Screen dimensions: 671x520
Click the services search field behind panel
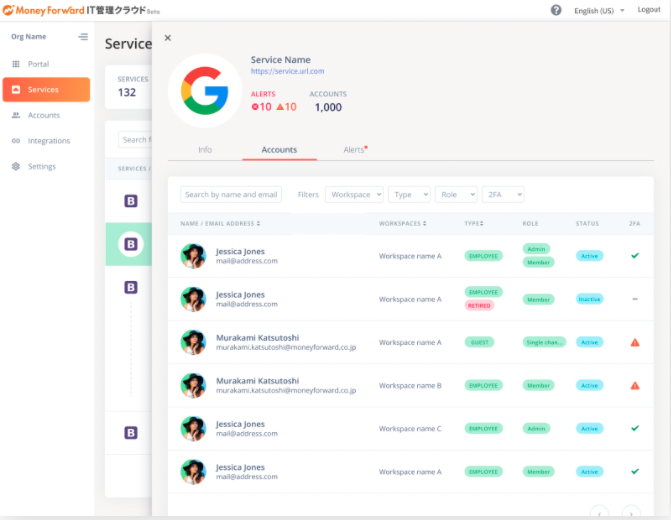135,140
